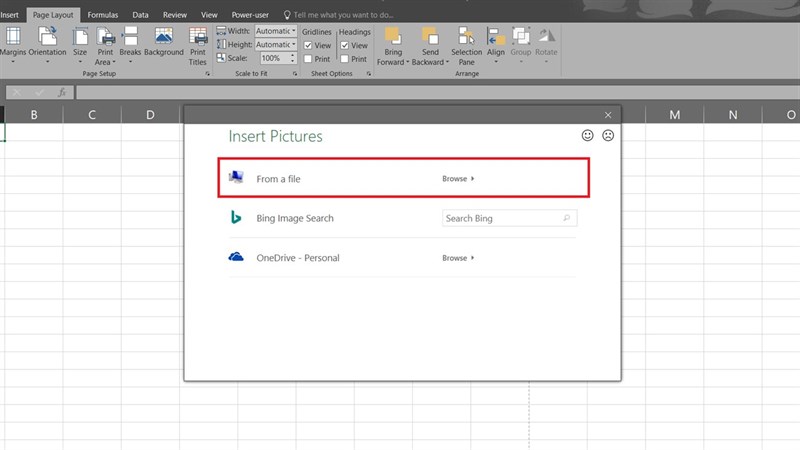Switch to the Formulas tab

click(103, 15)
